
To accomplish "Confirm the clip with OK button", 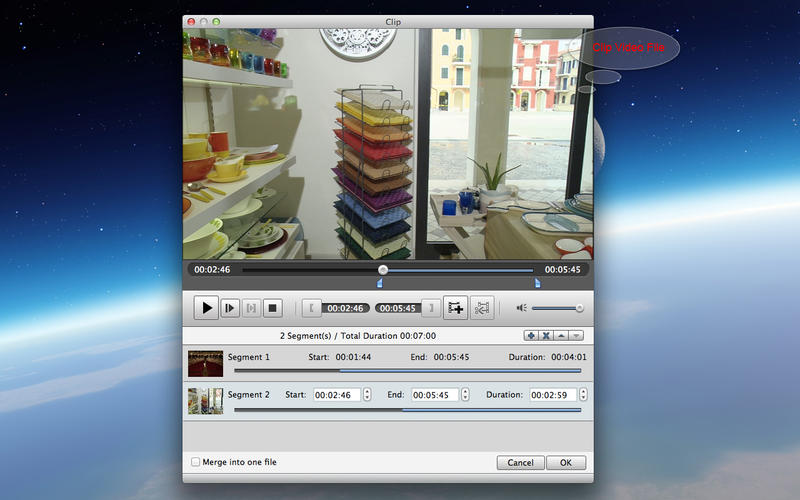I will [566, 463].
